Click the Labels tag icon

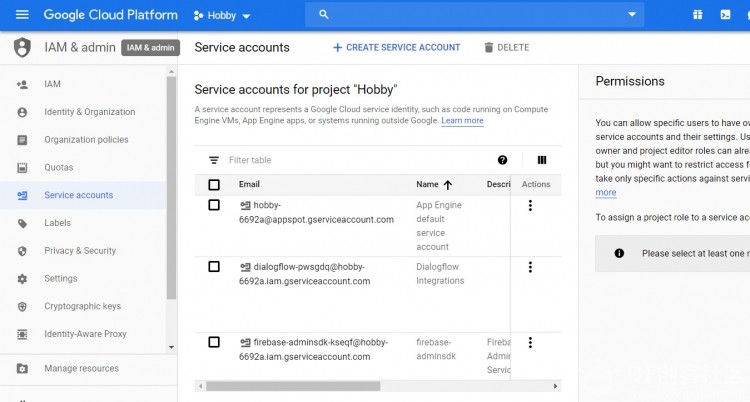[x=22, y=223]
